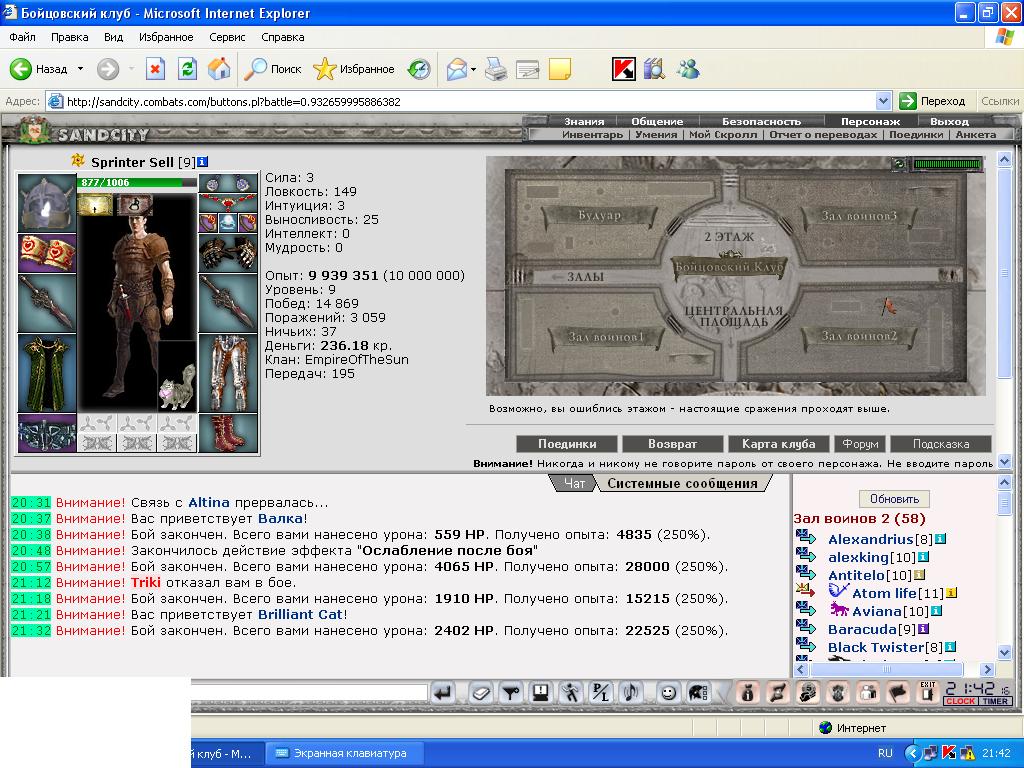Click the Поединки button below the map
Viewport: 1024px width, 768px height.
[567, 444]
